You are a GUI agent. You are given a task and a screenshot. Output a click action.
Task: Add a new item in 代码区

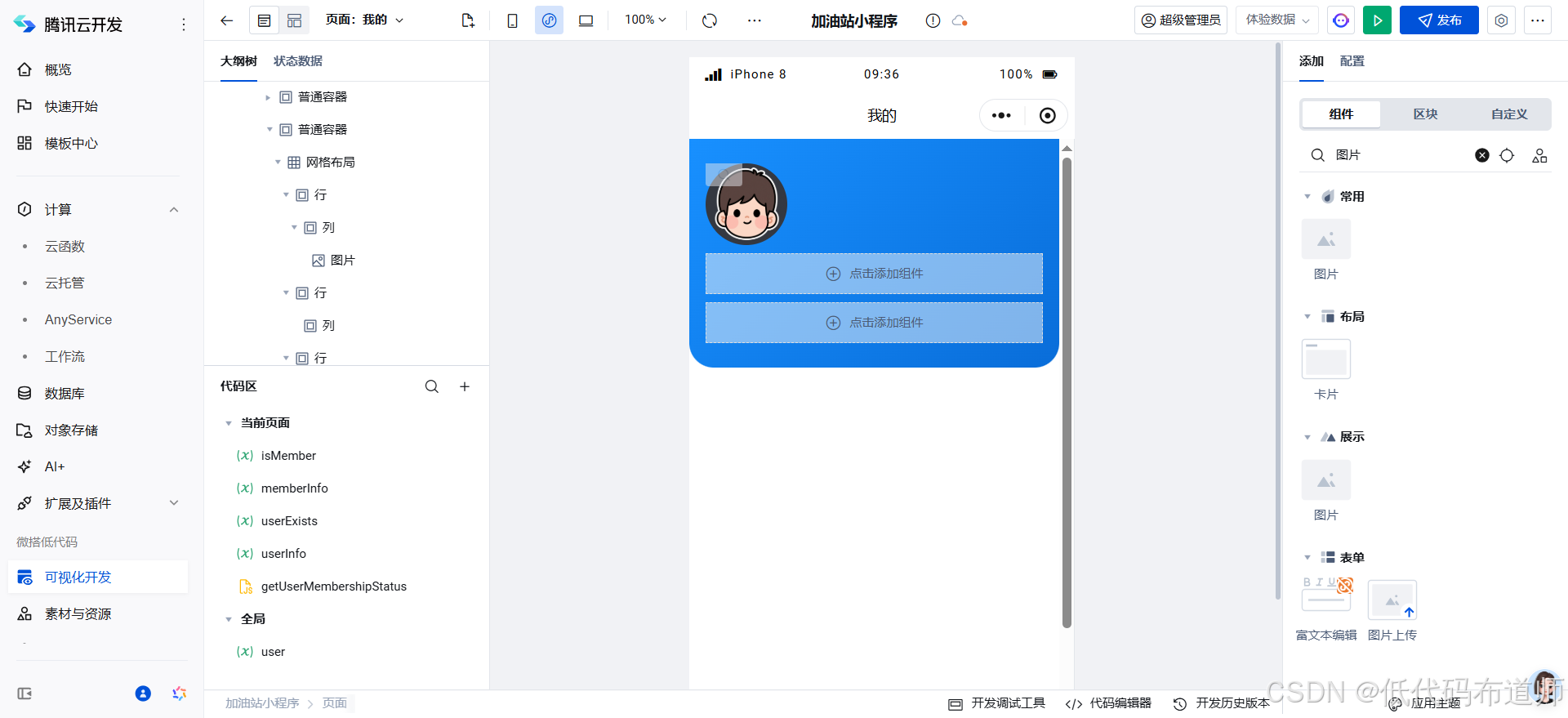(465, 386)
